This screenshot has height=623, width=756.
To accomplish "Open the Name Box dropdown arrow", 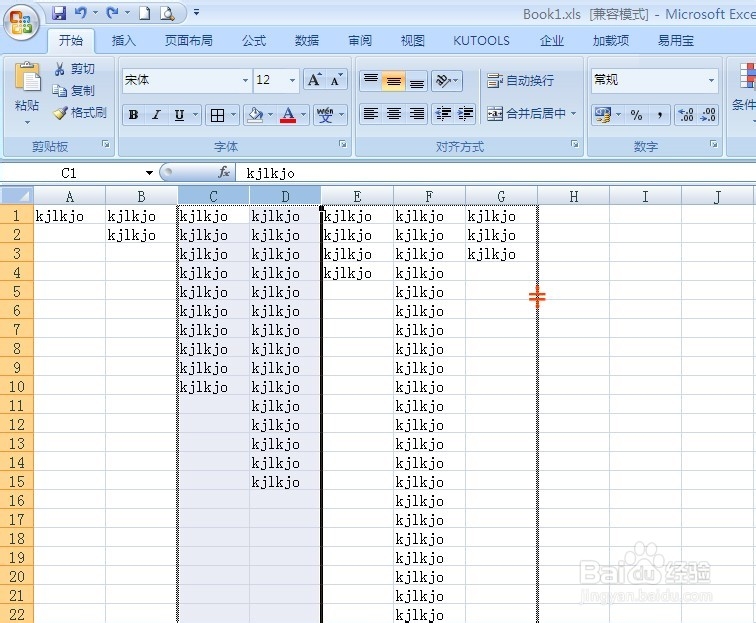I will click(x=149, y=173).
